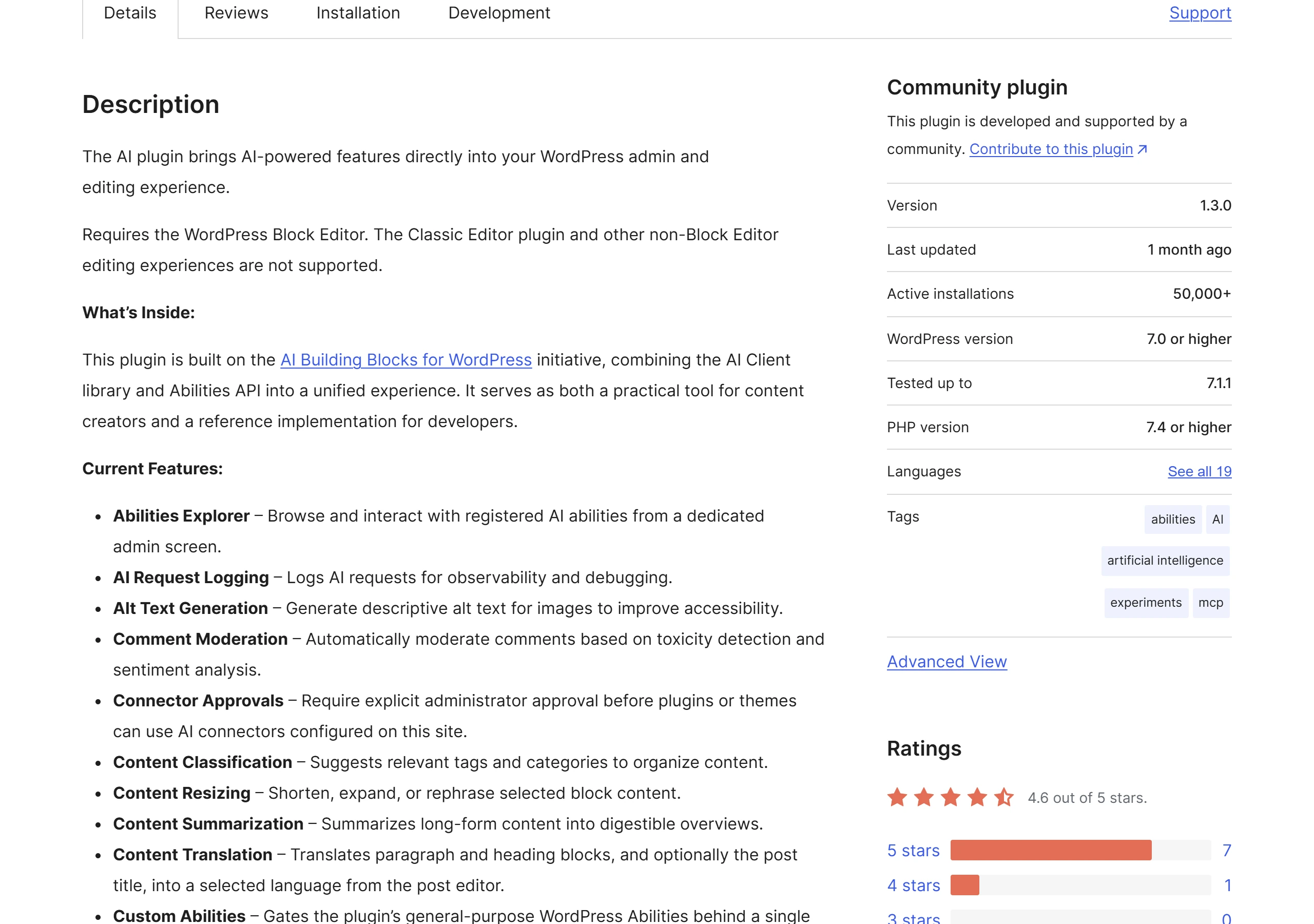Click the Ratings heading

coord(924,749)
